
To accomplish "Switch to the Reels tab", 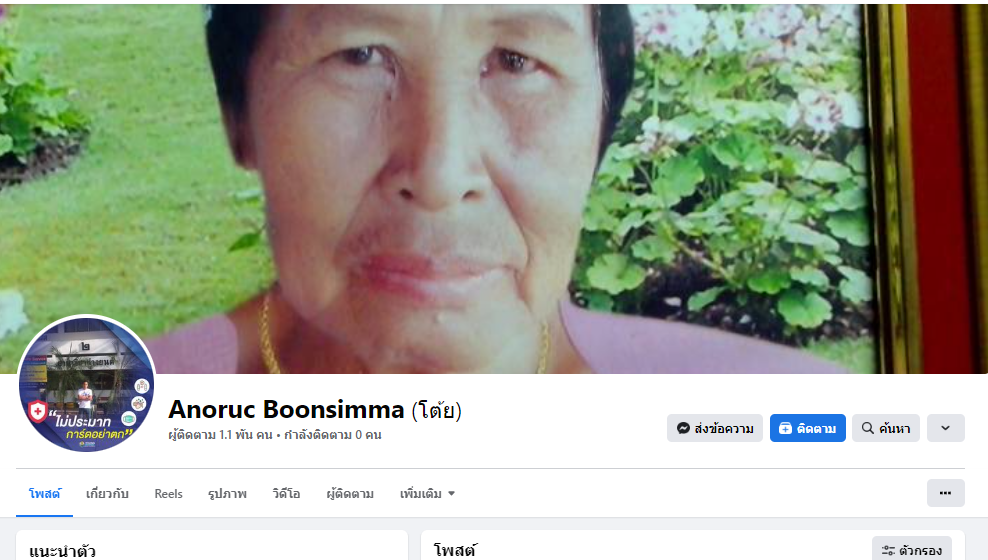I will click(x=168, y=494).
